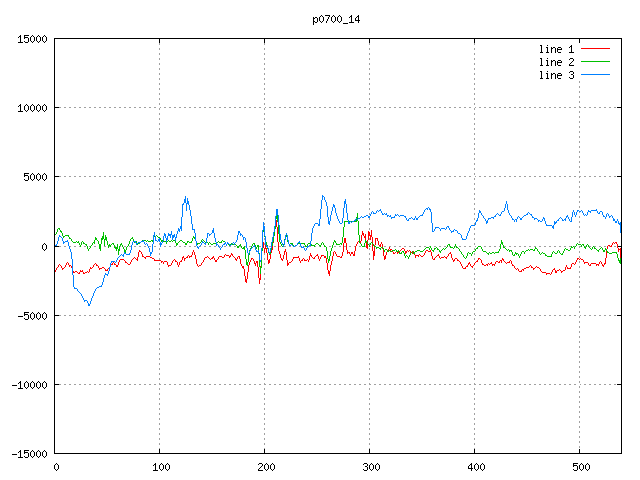The width and height of the screenshot is (640, 480).
Task: Click the -5000 y-axis tick label
Action: click(32, 315)
